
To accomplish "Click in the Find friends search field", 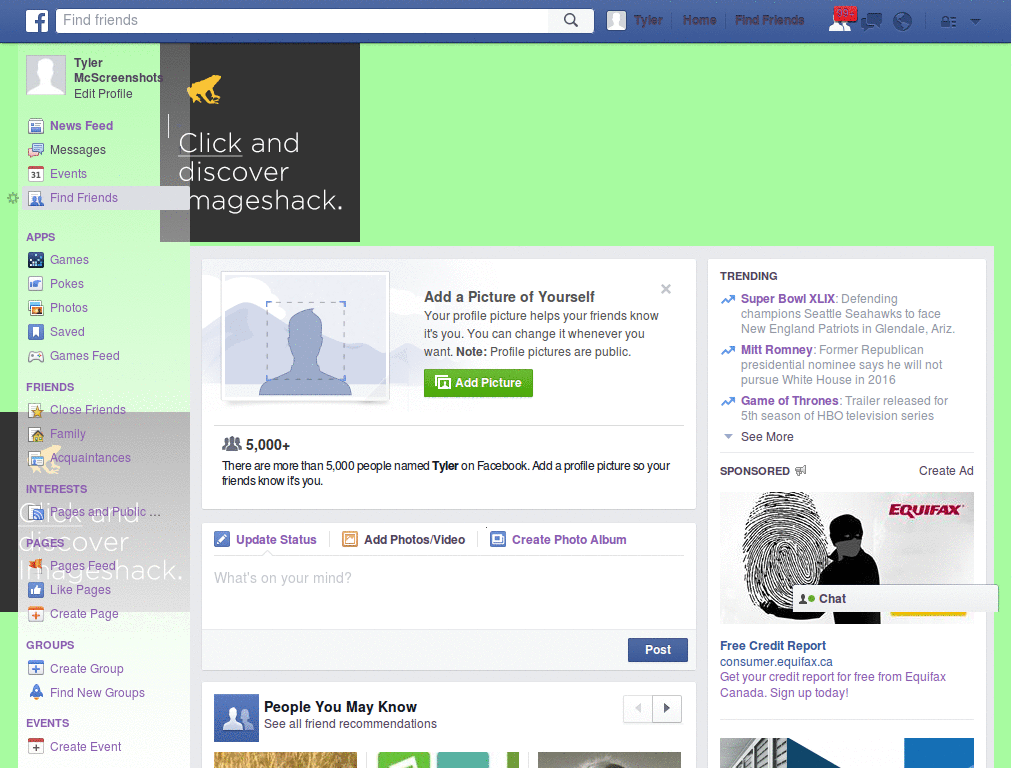I will coord(304,20).
